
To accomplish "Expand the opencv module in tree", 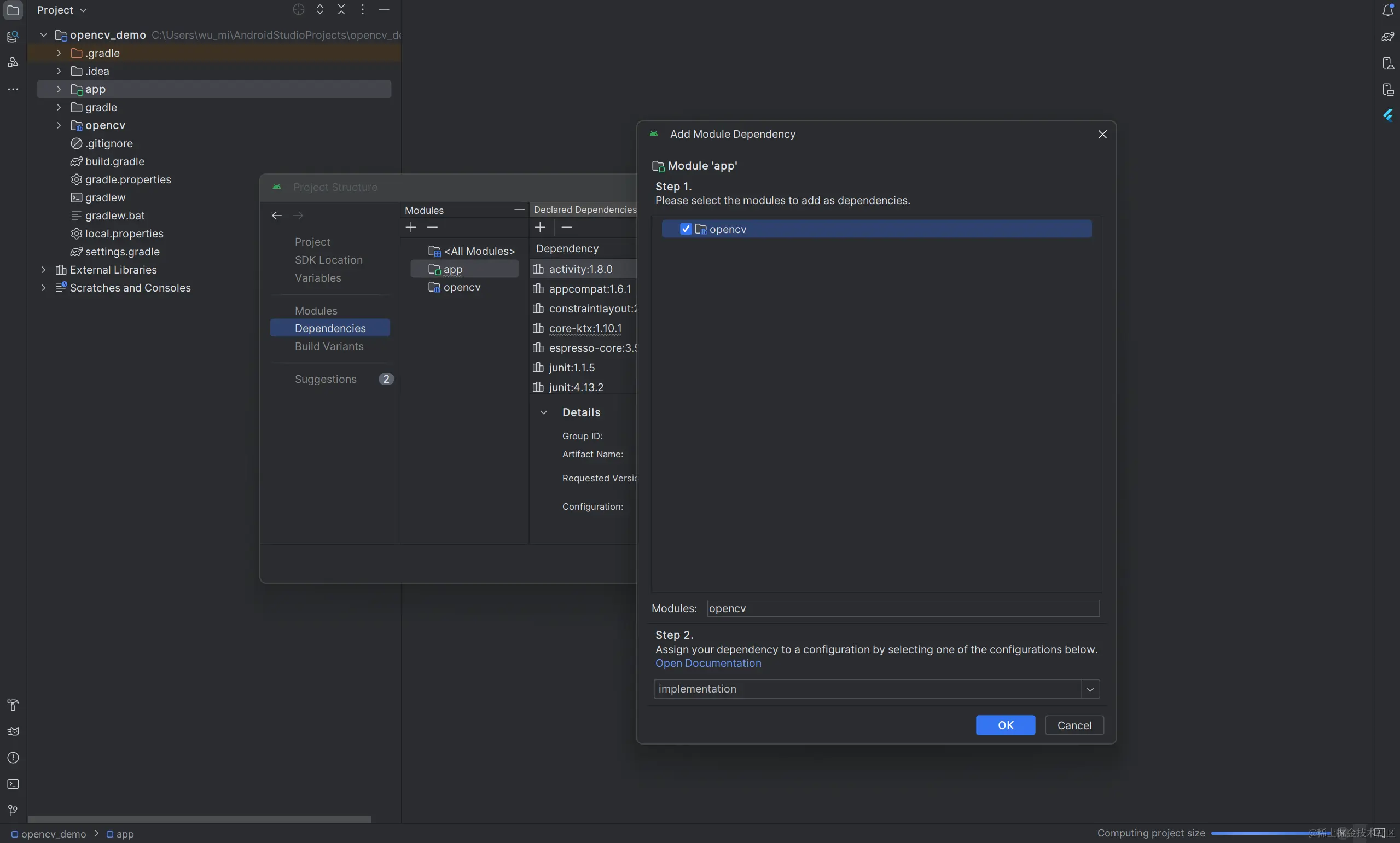I will [x=59, y=125].
